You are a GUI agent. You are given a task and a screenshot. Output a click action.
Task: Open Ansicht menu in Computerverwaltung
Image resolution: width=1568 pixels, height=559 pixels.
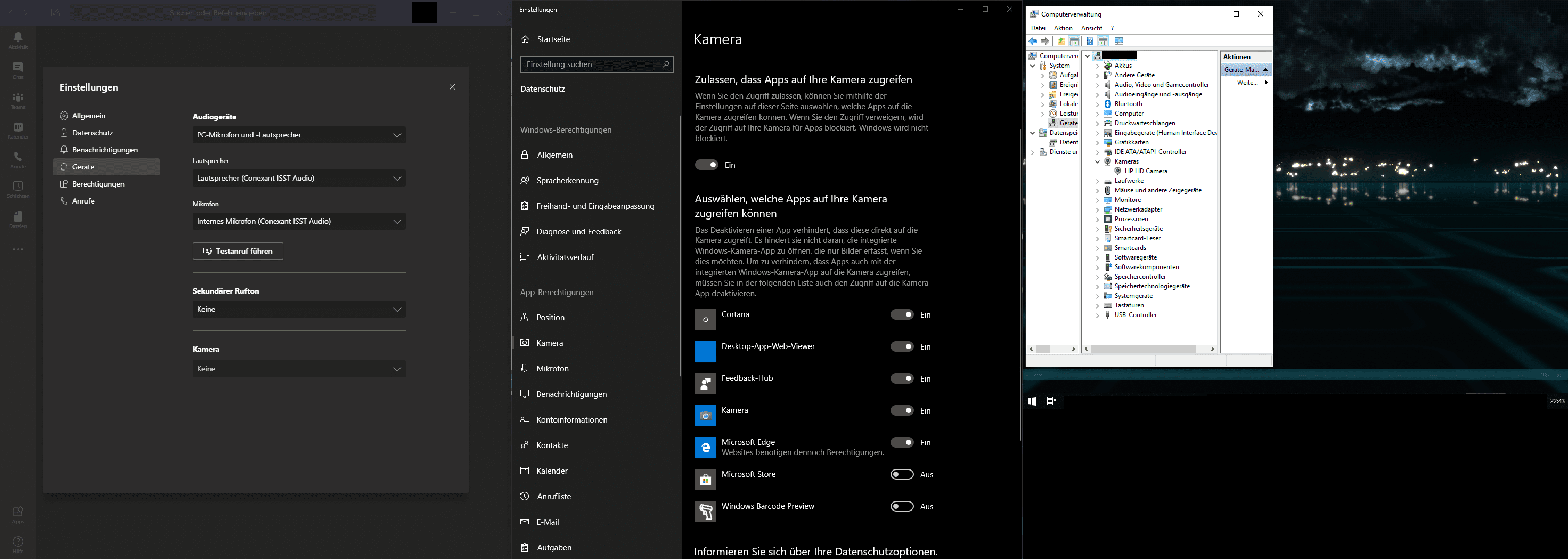coord(1091,28)
